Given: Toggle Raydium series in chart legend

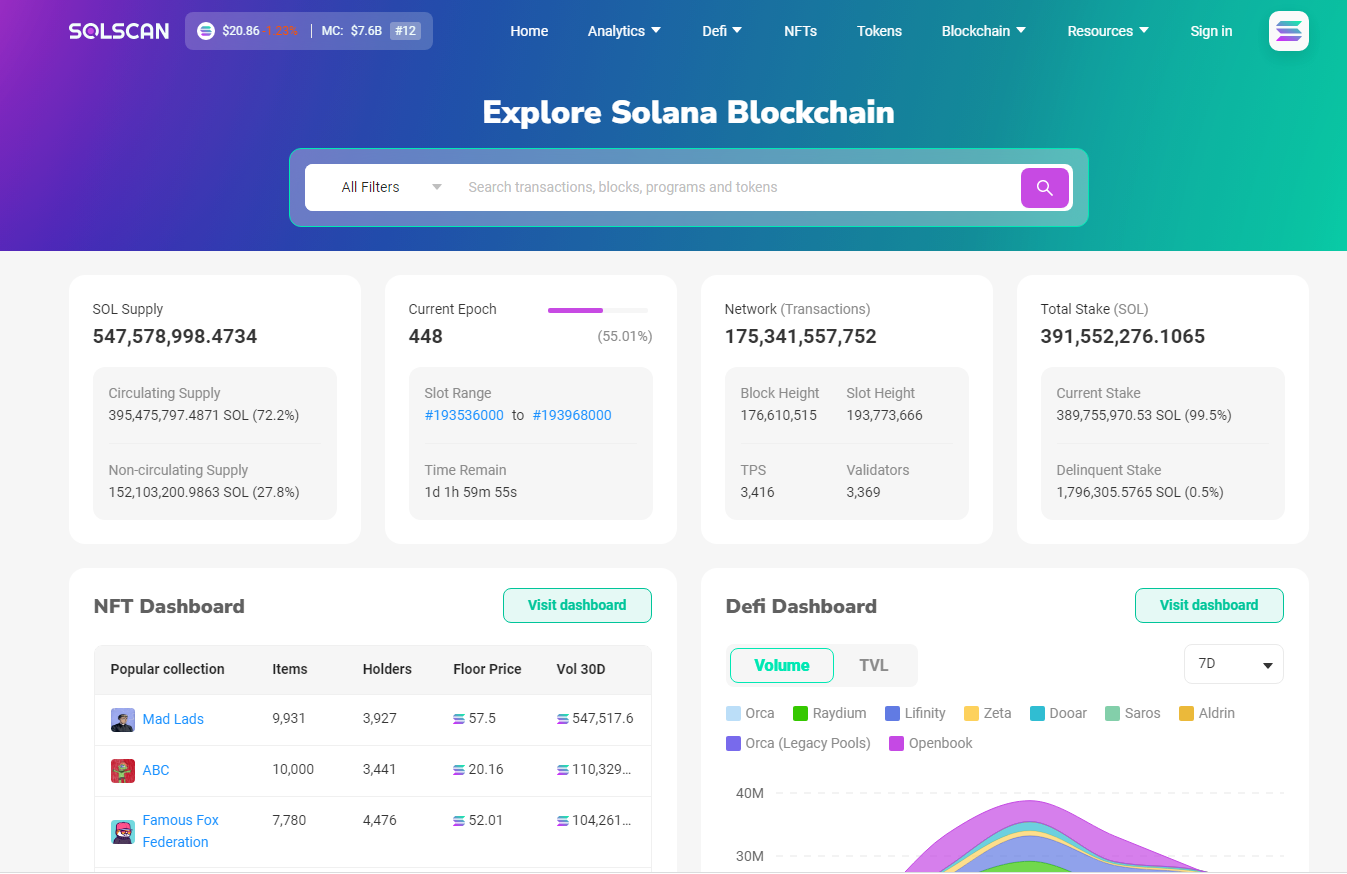Looking at the screenshot, I should pos(829,713).
